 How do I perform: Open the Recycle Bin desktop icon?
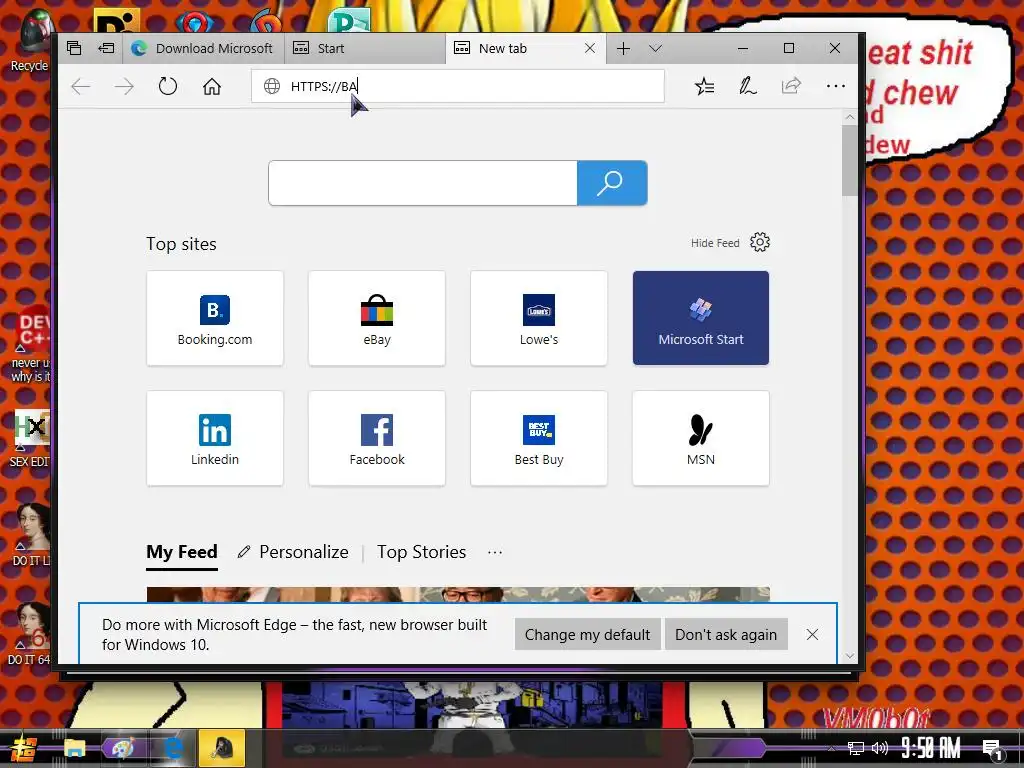tap(29, 40)
